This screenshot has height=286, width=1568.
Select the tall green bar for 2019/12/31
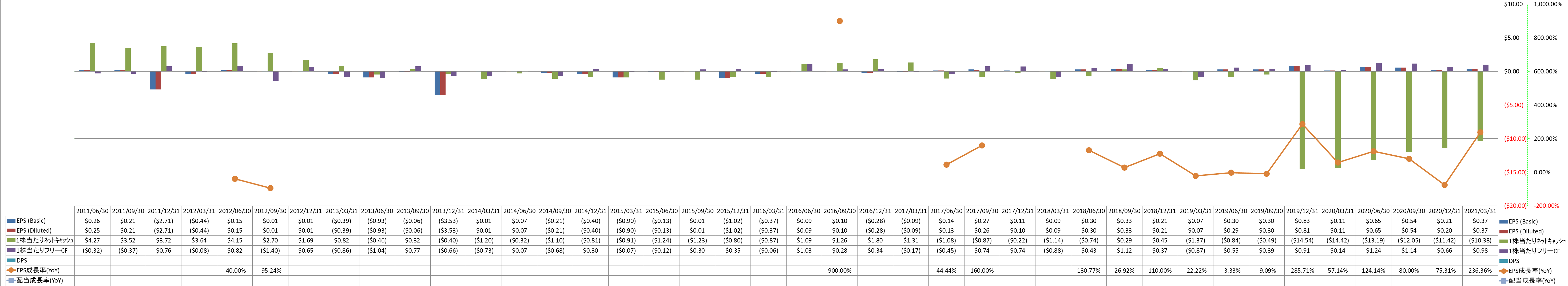pyautogui.click(x=1303, y=120)
